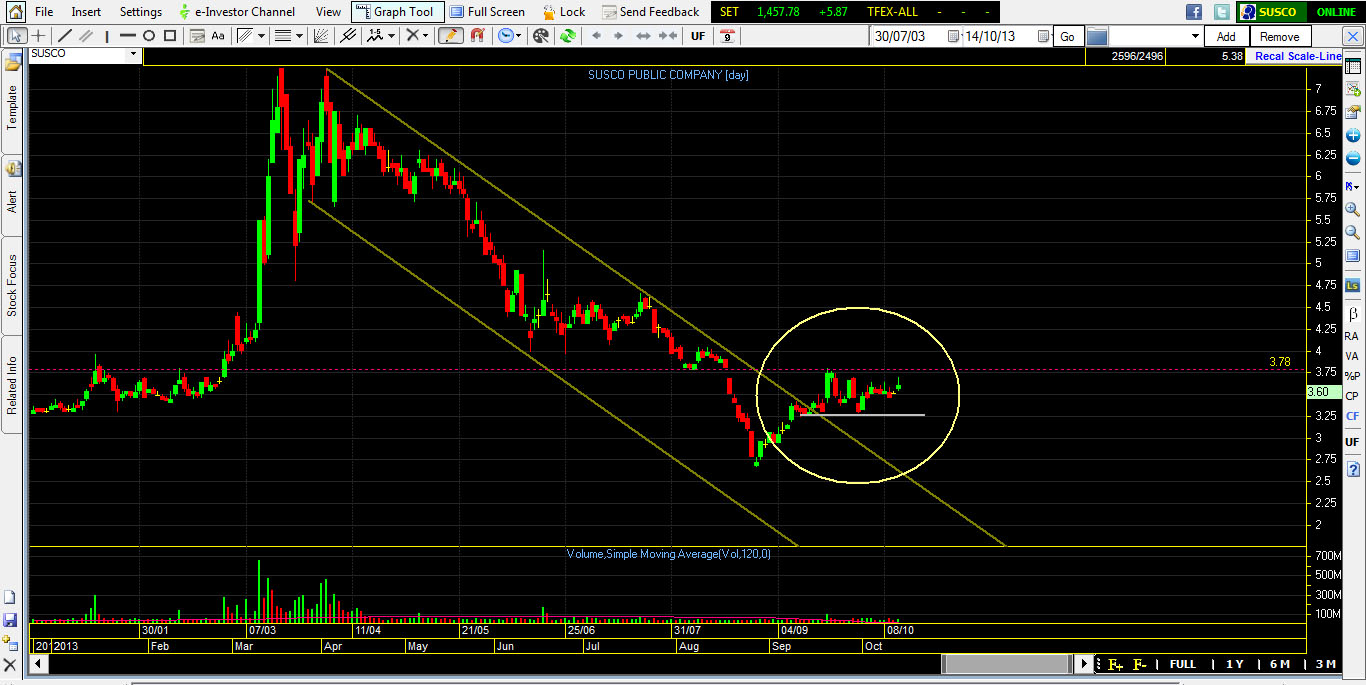
Task: Toggle the Graph Tool toolbar
Action: [x=397, y=12]
